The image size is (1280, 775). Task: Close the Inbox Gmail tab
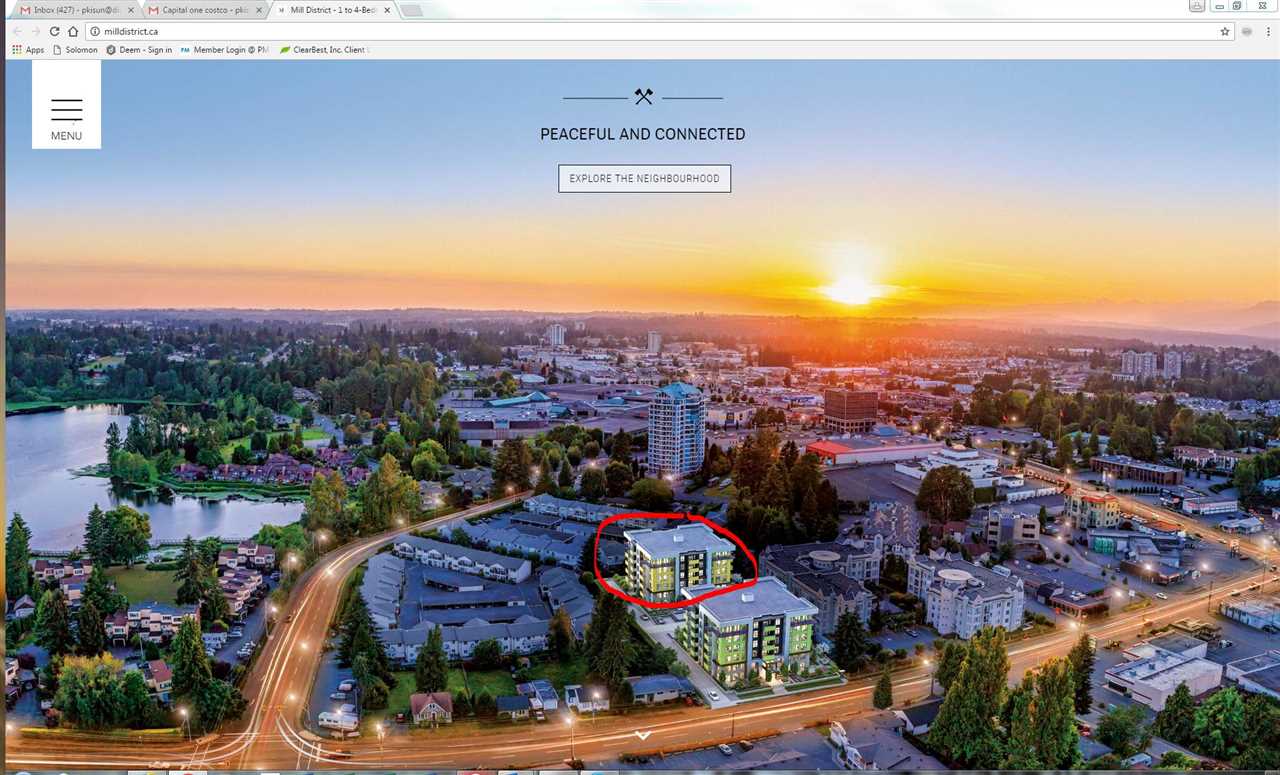(x=131, y=10)
